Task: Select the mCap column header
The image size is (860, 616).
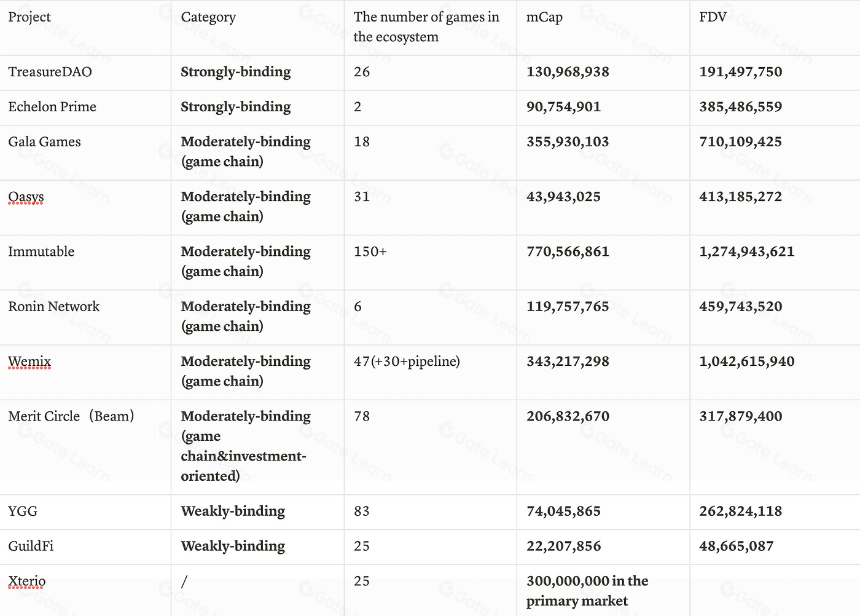Action: tap(545, 18)
